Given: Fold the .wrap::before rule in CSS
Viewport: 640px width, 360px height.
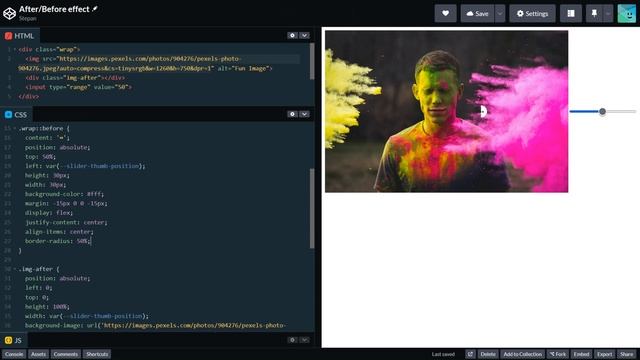Looking at the screenshot, I should coord(15,128).
